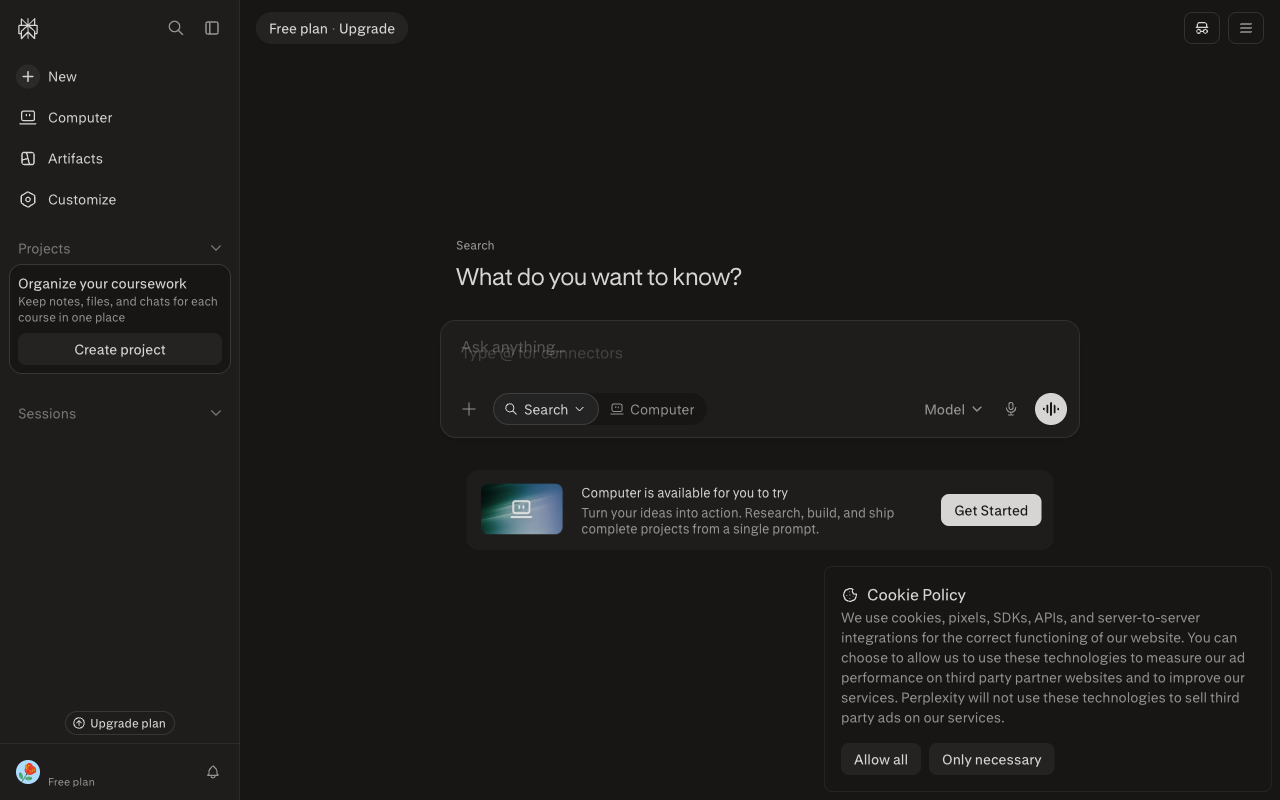
Task: Open Computer in the sidebar
Action: point(120,118)
